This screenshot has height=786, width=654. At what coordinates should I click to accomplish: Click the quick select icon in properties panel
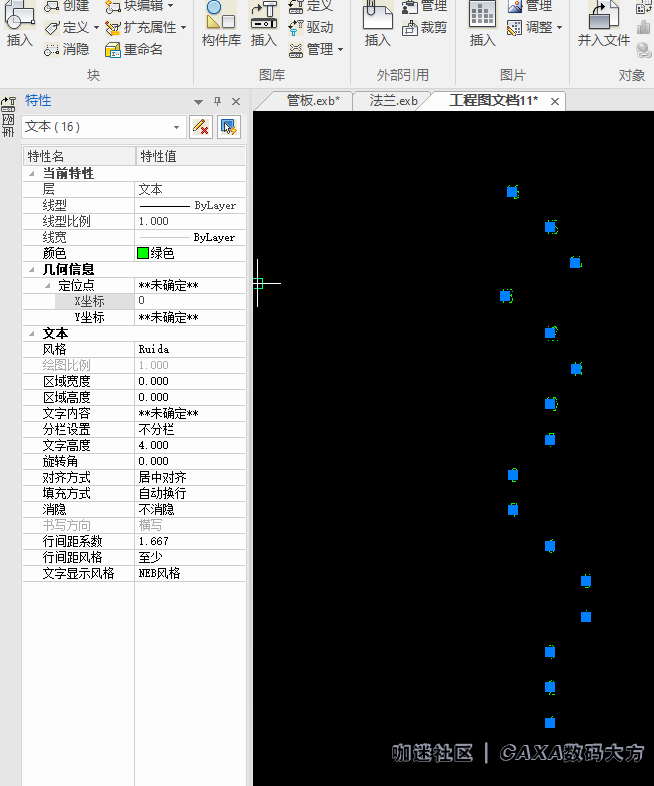[229, 127]
